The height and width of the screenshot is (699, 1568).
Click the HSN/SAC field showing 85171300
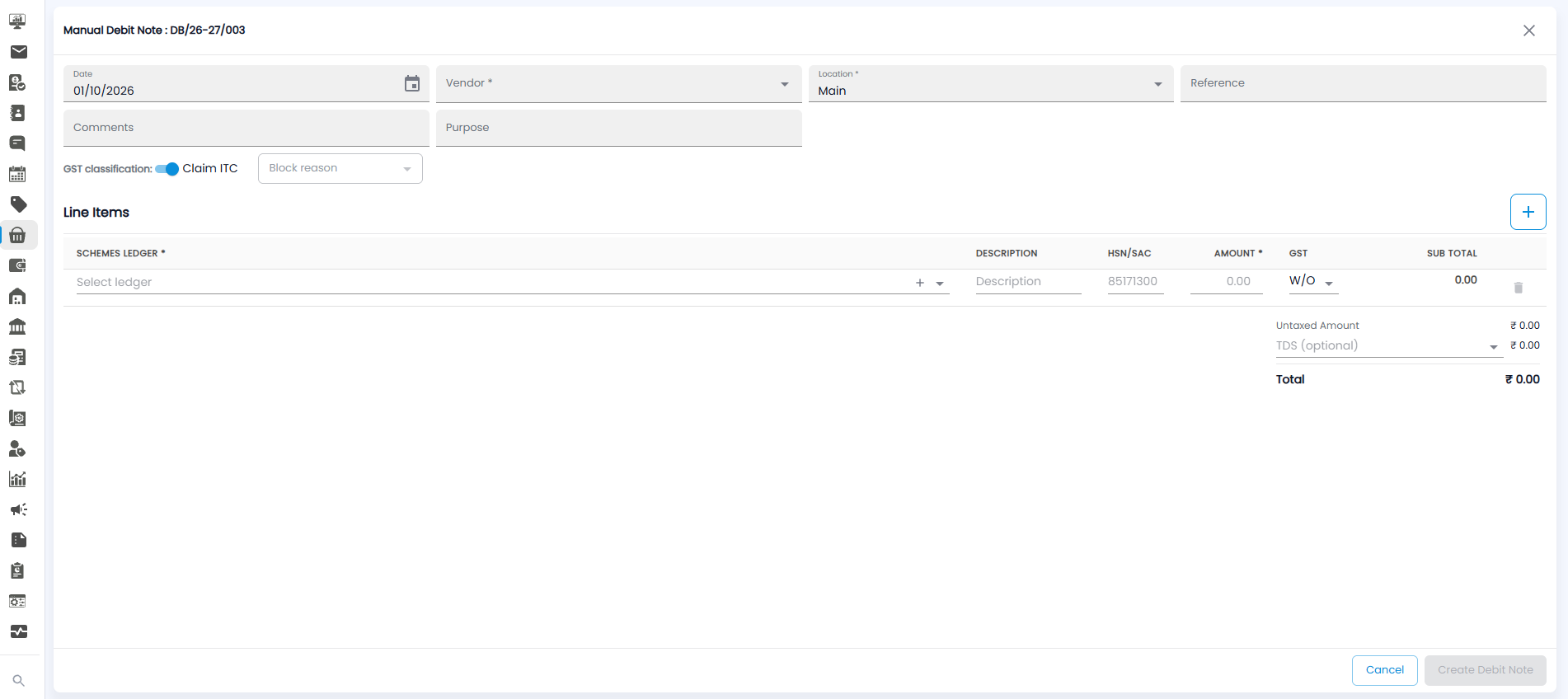click(x=1136, y=282)
